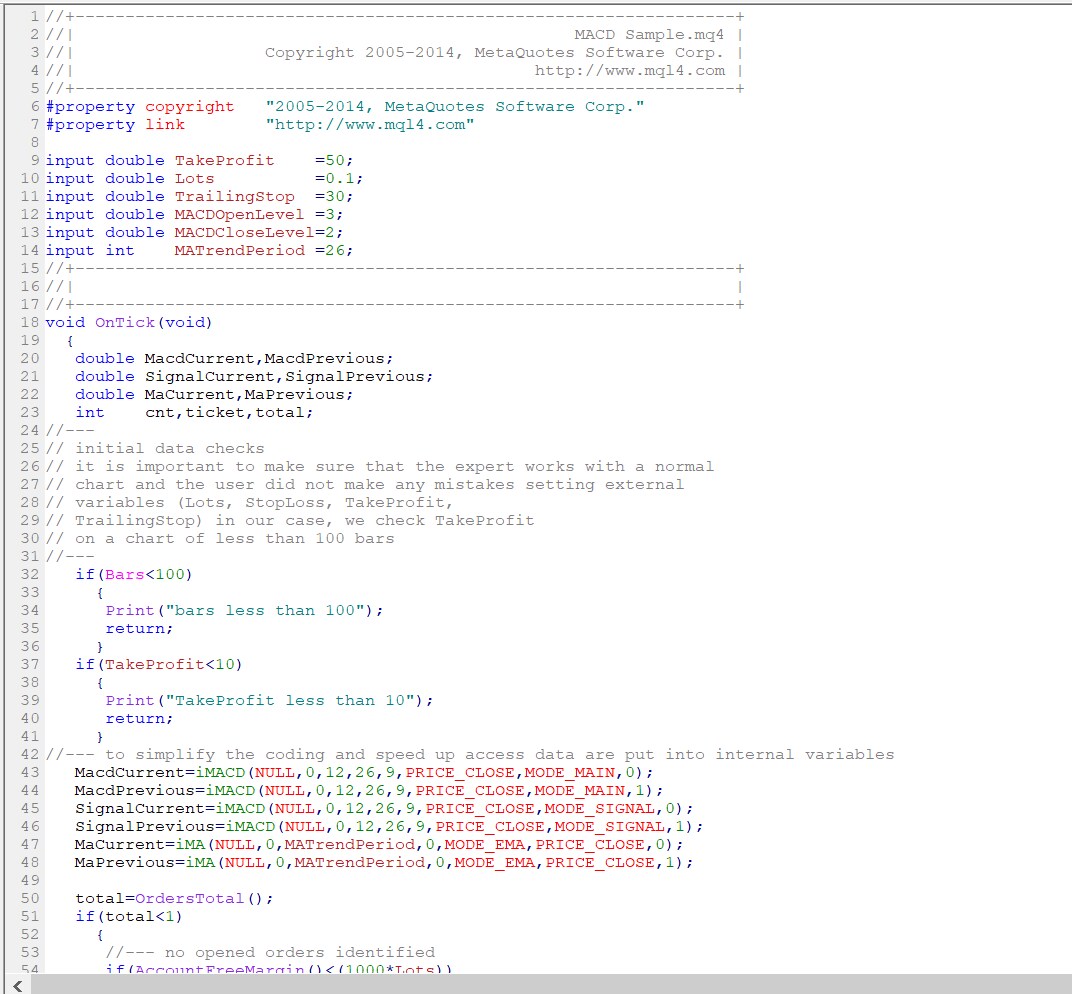Click the "MACDOpenLevel" input name
Viewport: 1072px width, 994px height.
pyautogui.click(x=239, y=215)
